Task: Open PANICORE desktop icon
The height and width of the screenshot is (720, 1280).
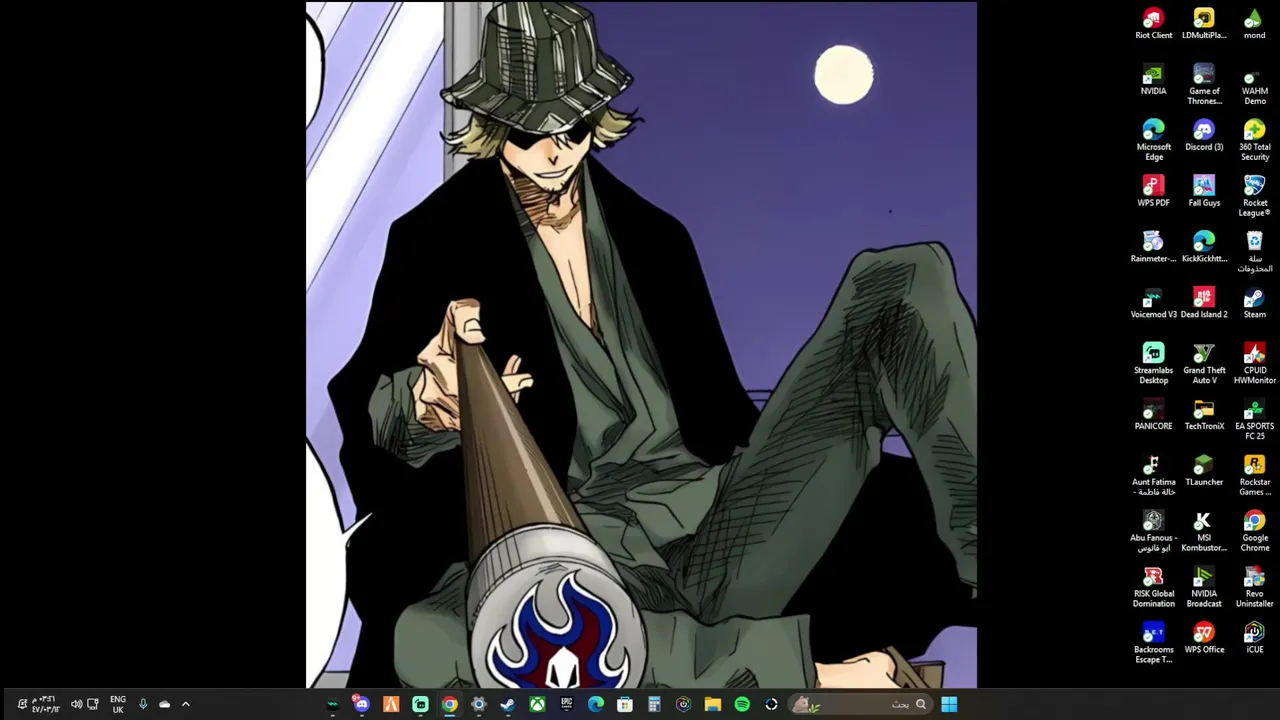Action: (1153, 416)
